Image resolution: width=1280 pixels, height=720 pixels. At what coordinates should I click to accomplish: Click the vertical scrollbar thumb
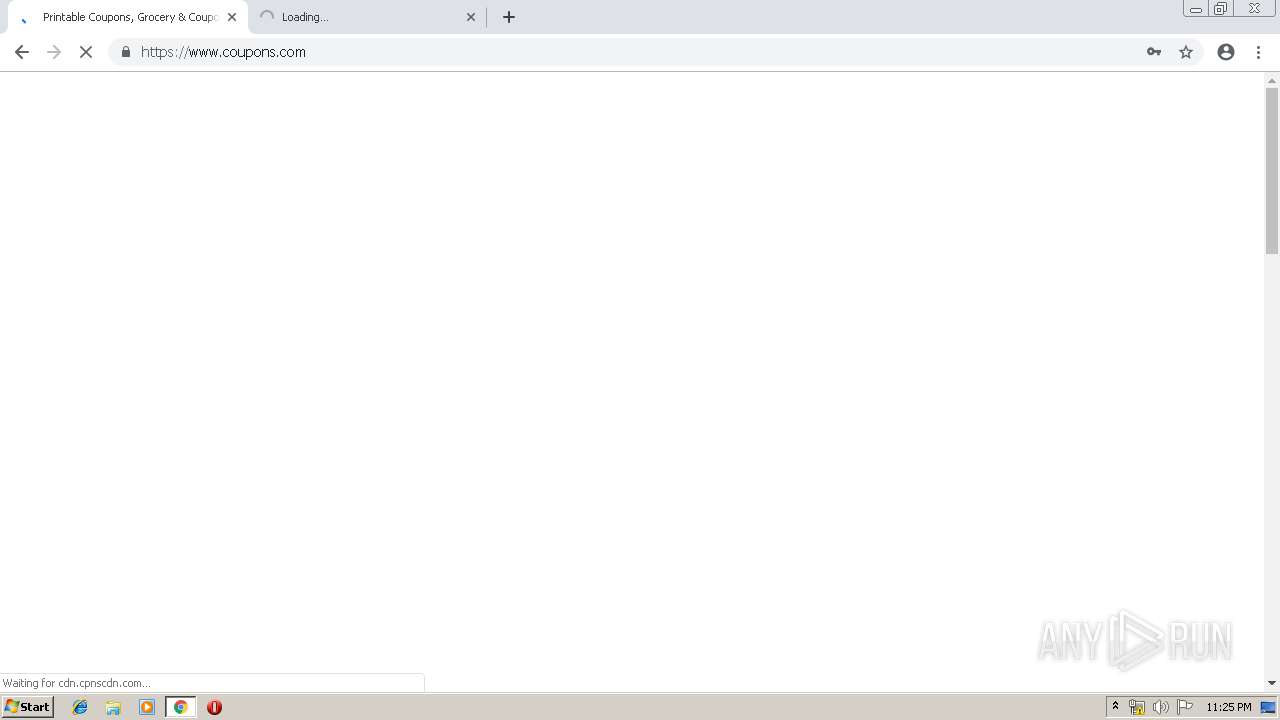tap(1272, 170)
